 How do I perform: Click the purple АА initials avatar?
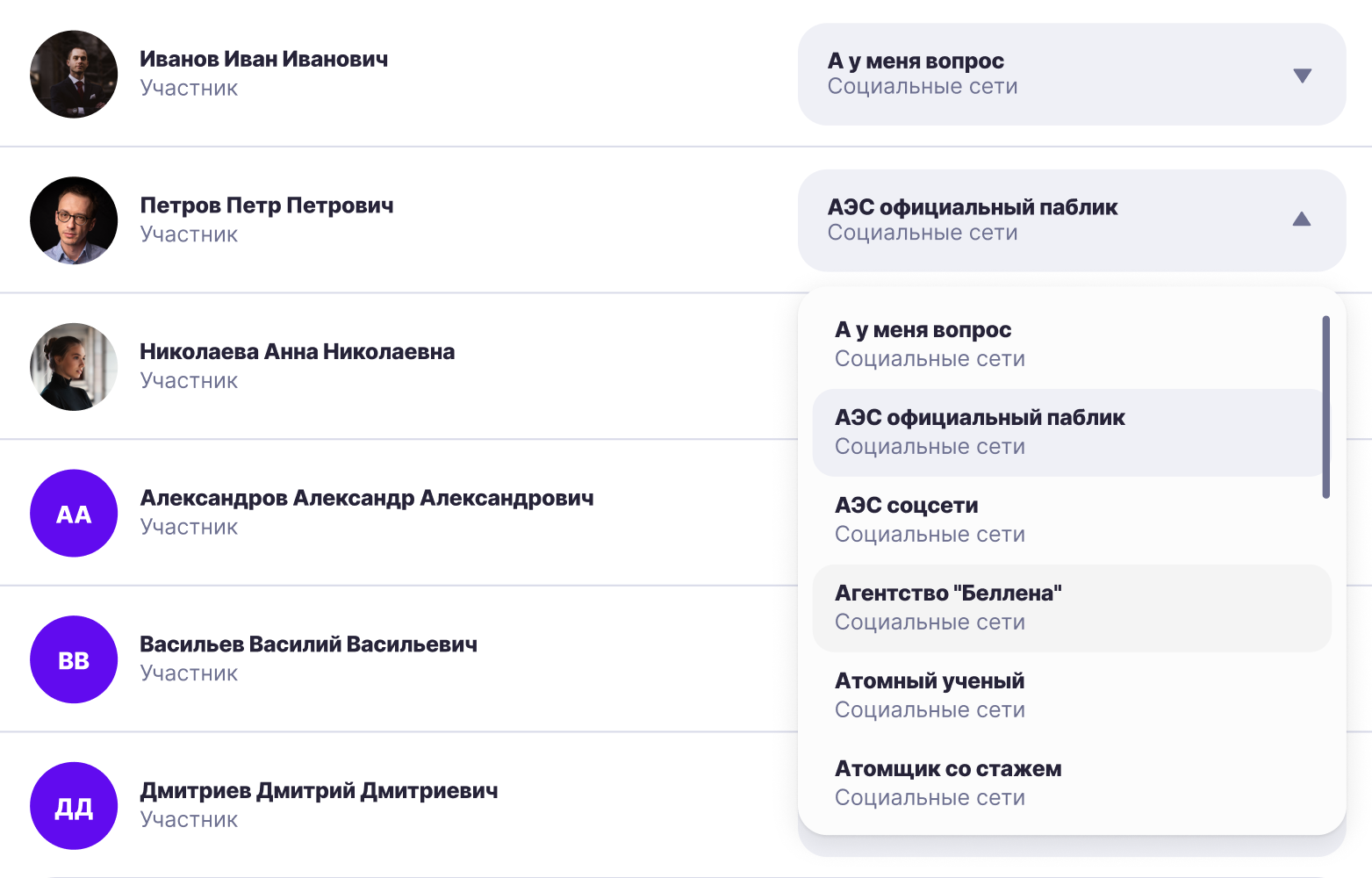74,514
